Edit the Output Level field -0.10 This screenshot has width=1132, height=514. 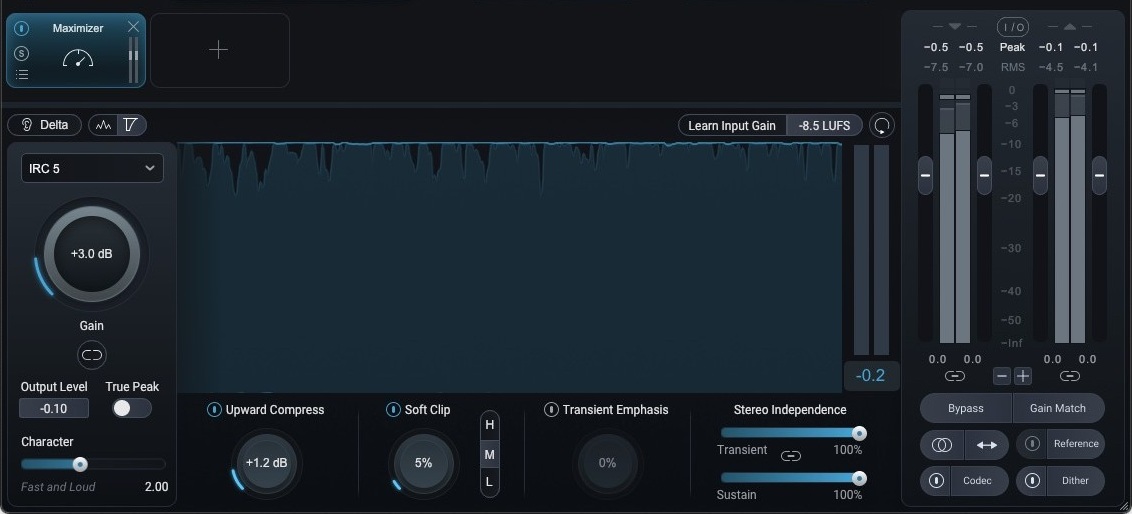point(54,409)
